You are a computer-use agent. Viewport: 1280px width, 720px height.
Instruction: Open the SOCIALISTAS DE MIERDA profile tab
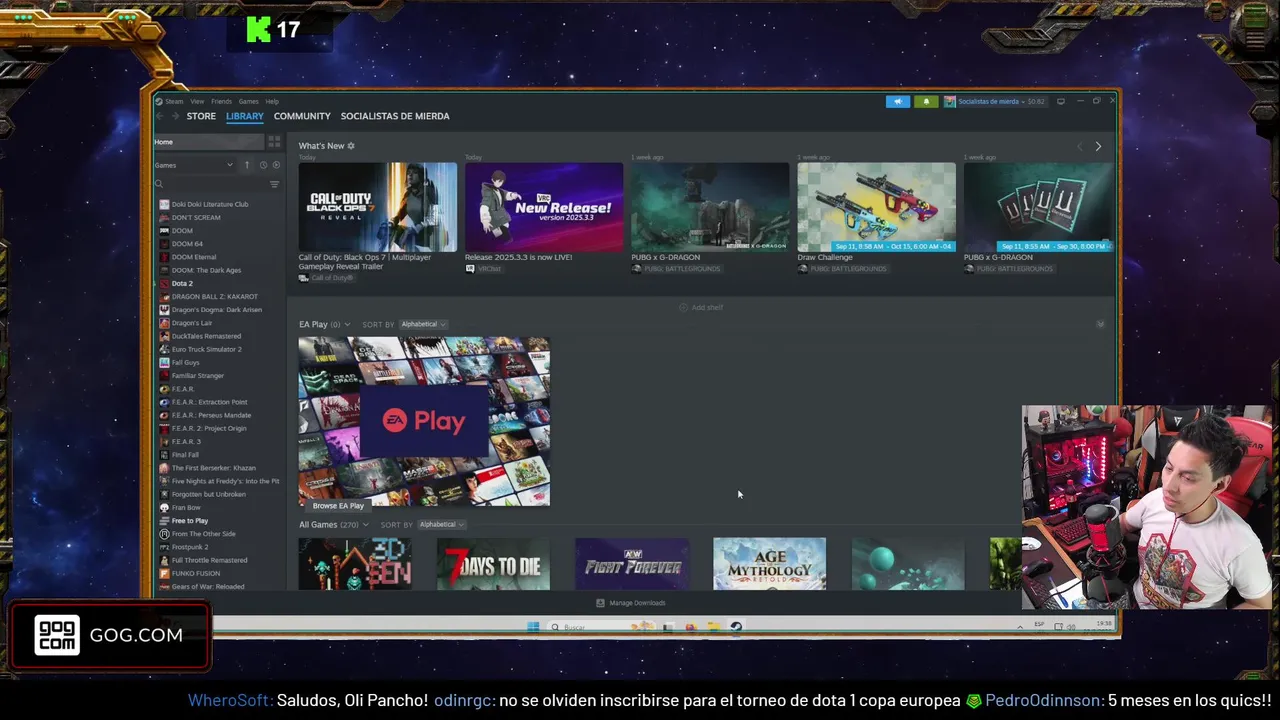(395, 116)
